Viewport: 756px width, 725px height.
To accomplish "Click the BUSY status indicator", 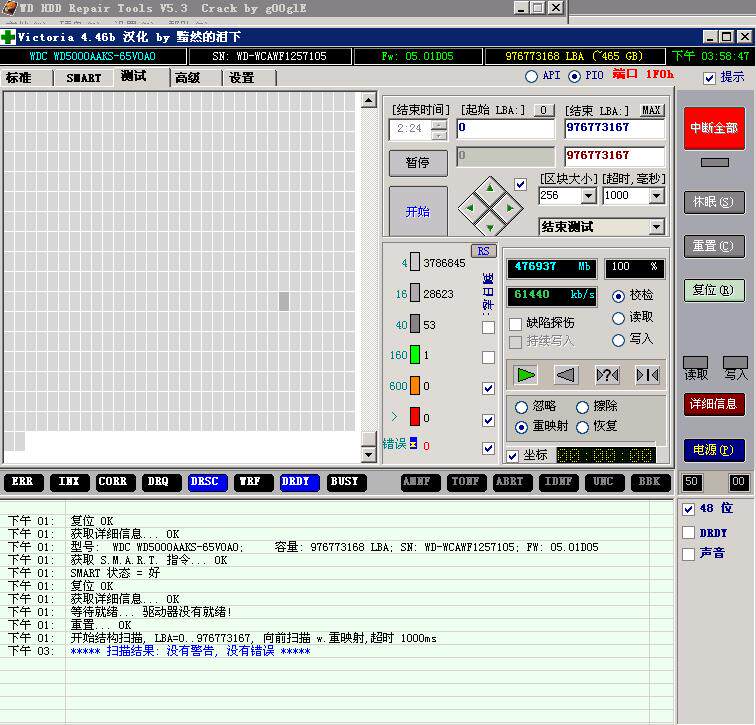I will pos(345,482).
